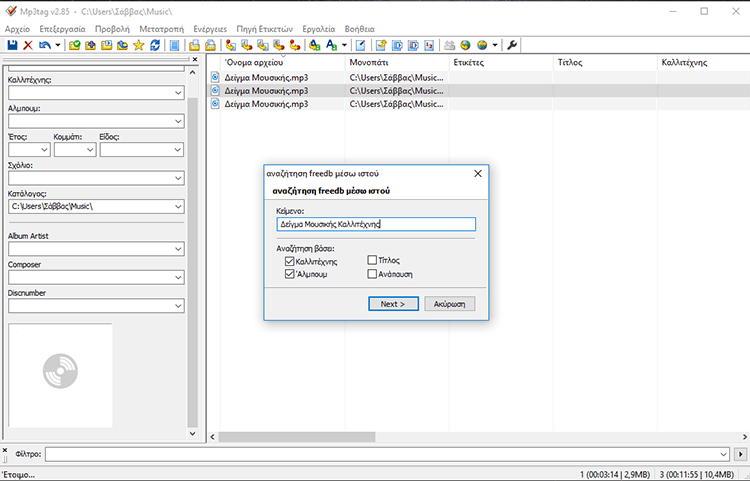
Task: Expand the Discnumber combo box
Action: [178, 306]
